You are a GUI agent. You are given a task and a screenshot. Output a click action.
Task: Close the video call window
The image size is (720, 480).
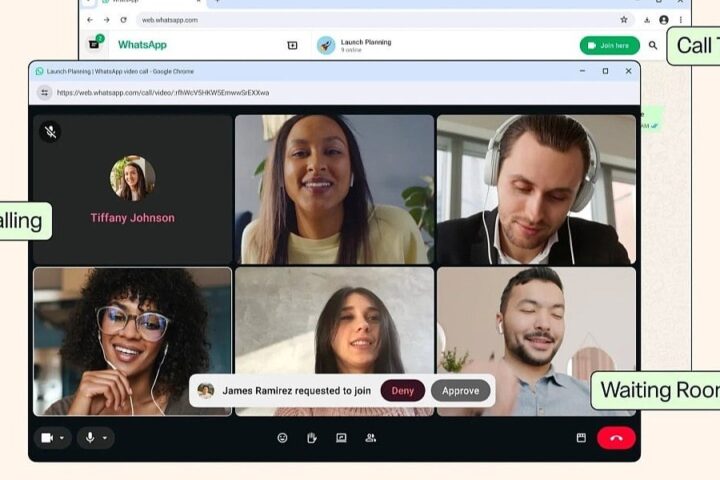(628, 71)
